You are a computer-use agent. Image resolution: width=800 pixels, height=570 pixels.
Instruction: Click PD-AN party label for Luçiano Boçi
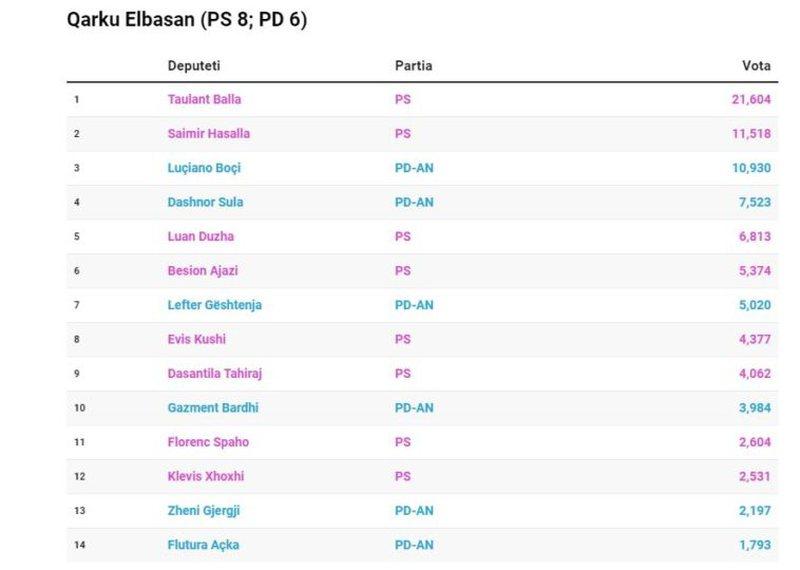coord(414,168)
